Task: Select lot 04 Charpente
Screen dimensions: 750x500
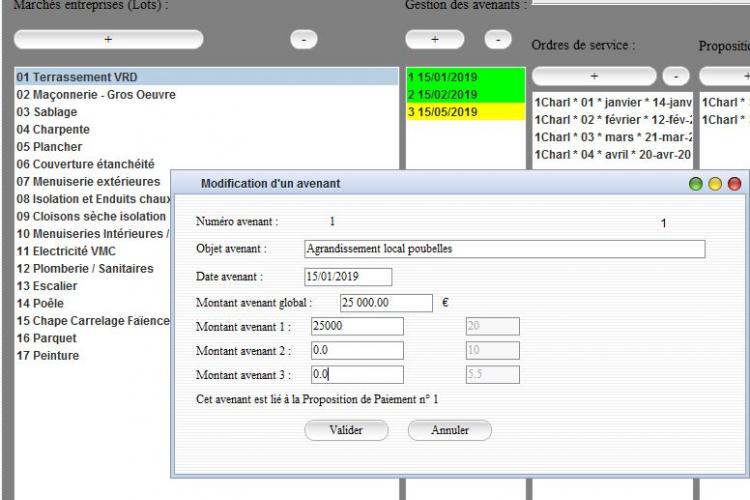Action: pyautogui.click(x=207, y=130)
